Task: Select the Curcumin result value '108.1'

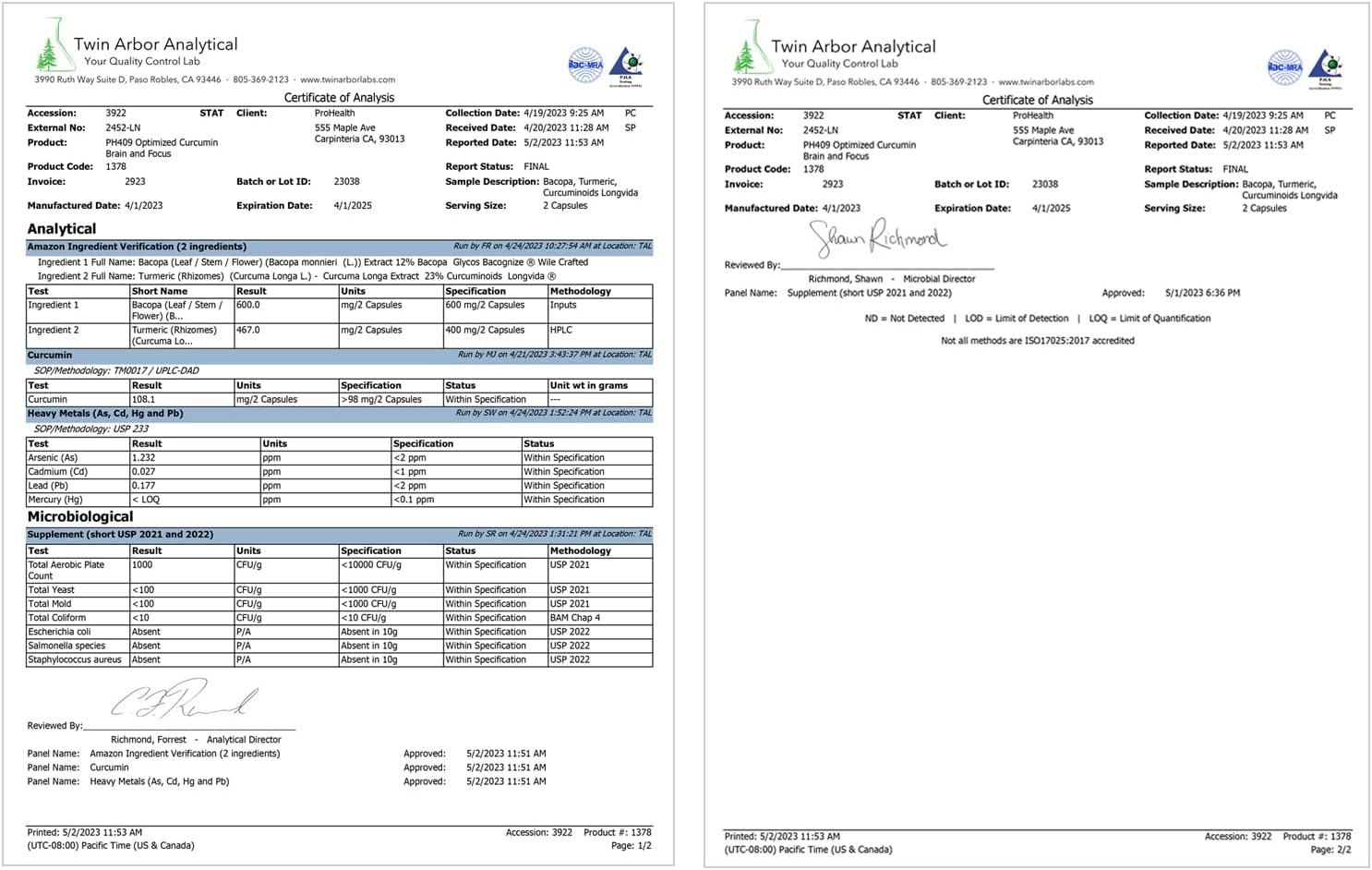Action: 144,400
